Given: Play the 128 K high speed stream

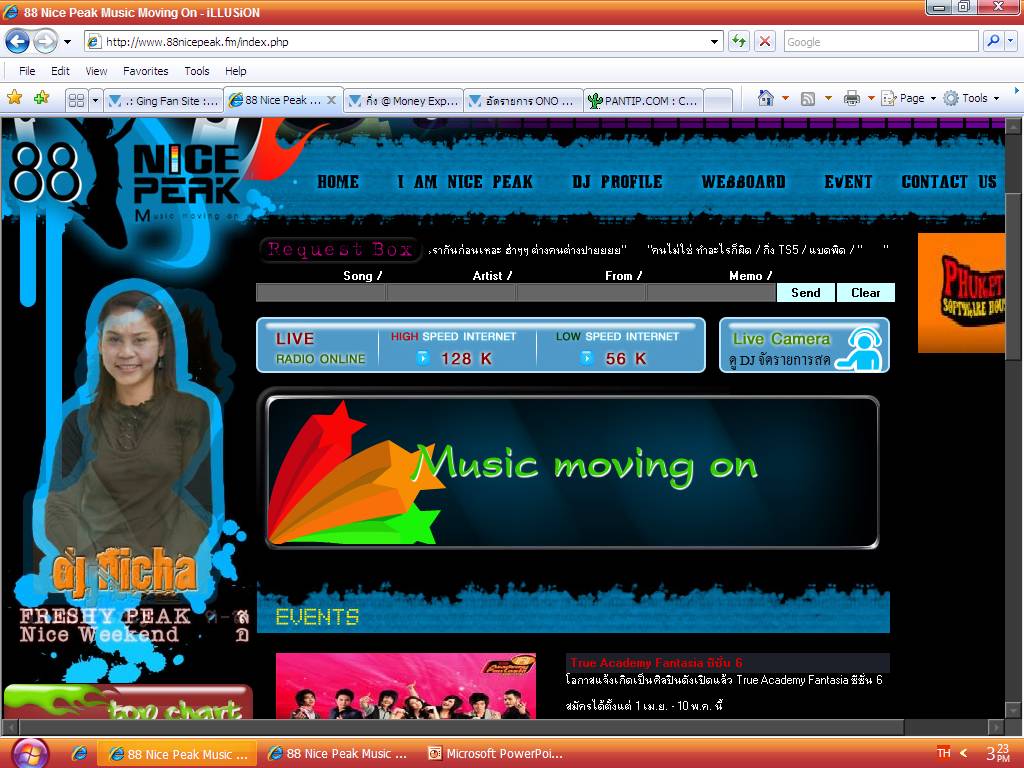Looking at the screenshot, I should point(423,358).
